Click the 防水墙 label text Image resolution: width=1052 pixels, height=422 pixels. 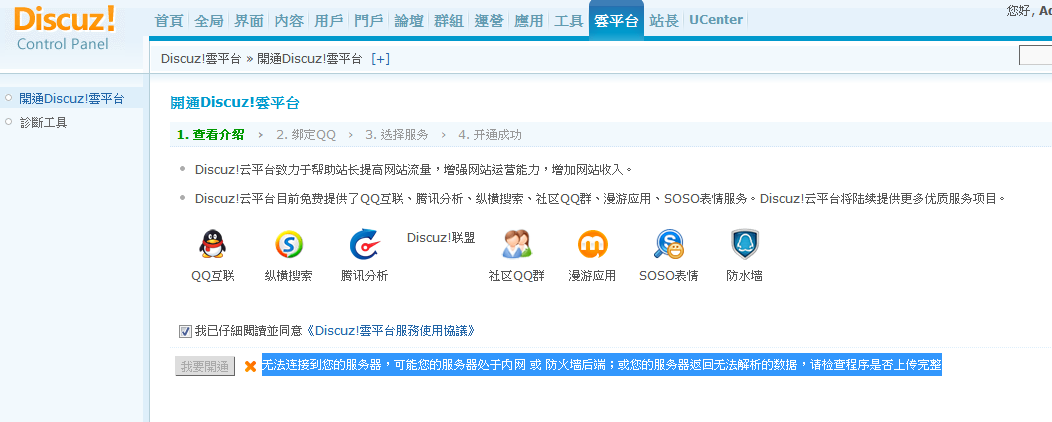click(x=744, y=276)
